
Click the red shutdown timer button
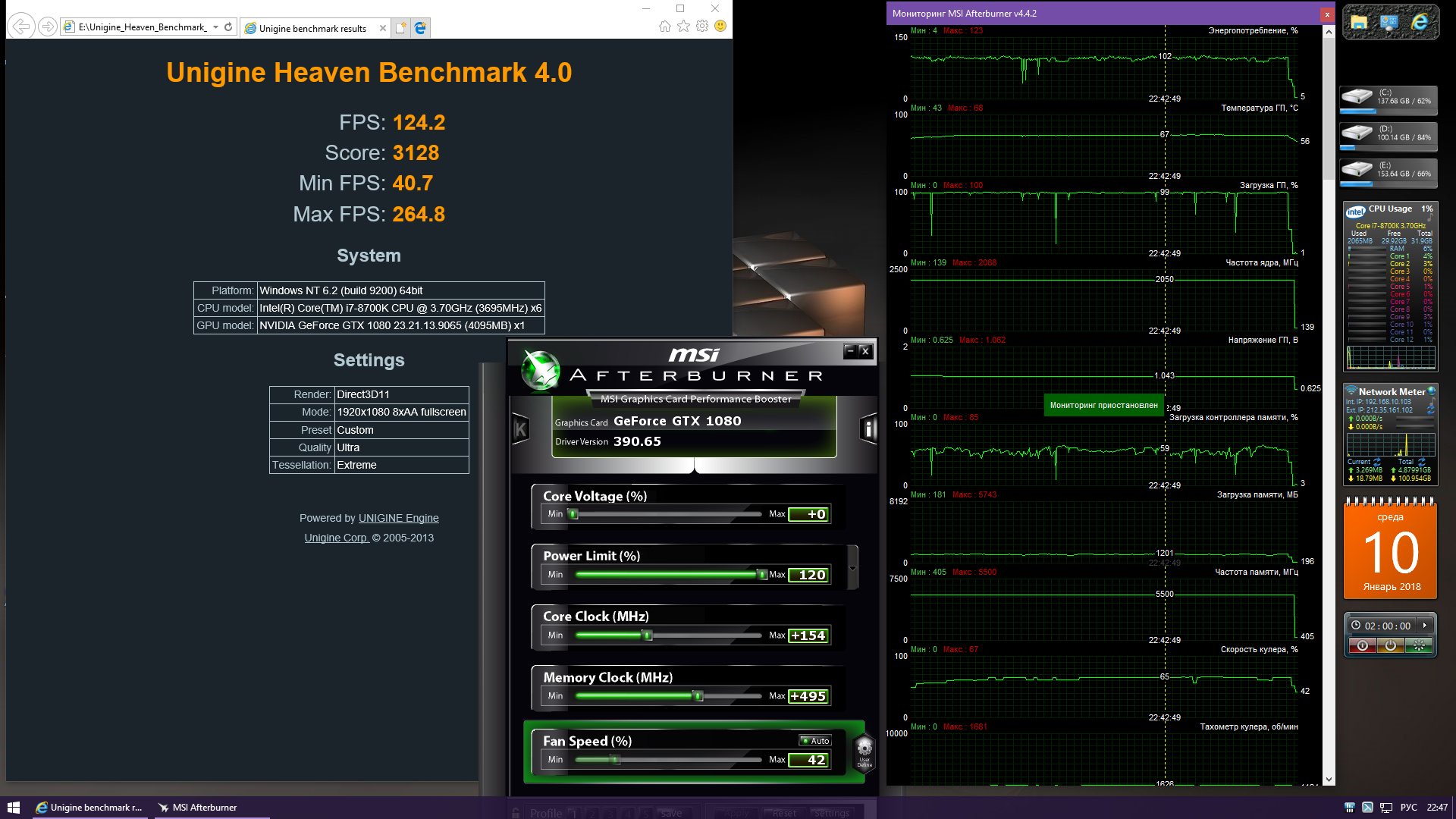point(1362,645)
